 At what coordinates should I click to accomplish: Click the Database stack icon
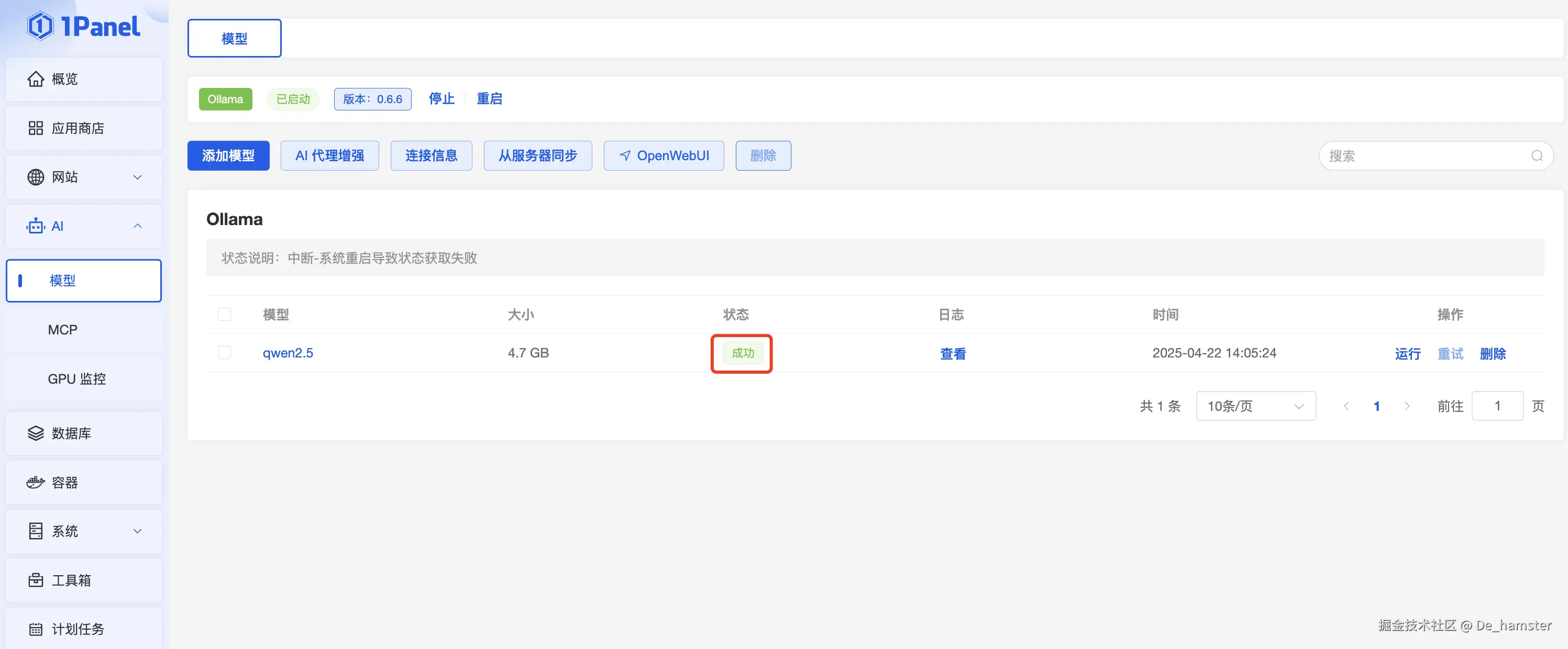[36, 433]
